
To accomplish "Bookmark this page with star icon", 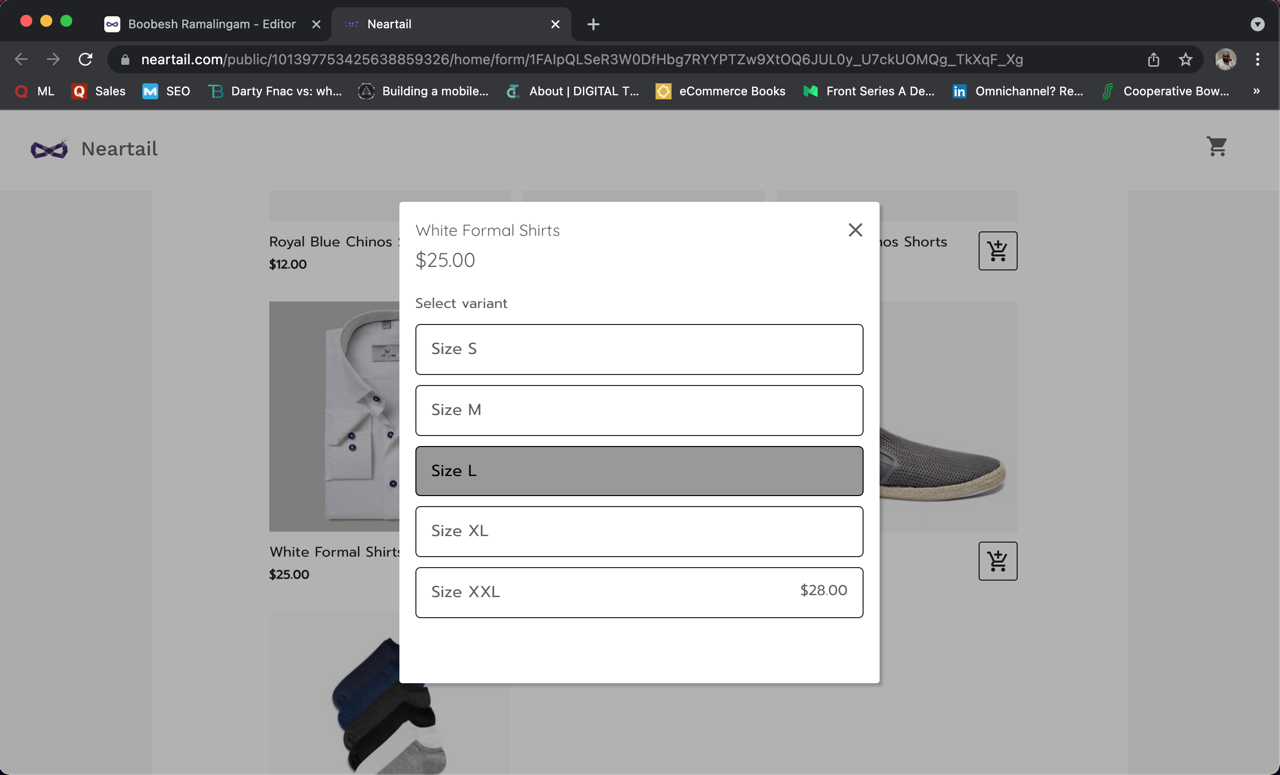I will pos(1185,59).
